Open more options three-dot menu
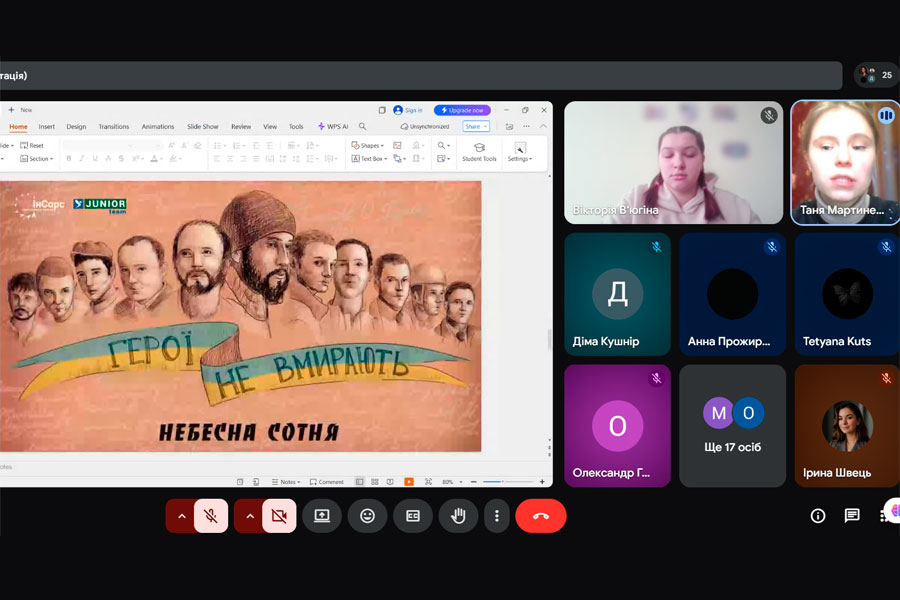This screenshot has width=900, height=600. click(x=497, y=516)
